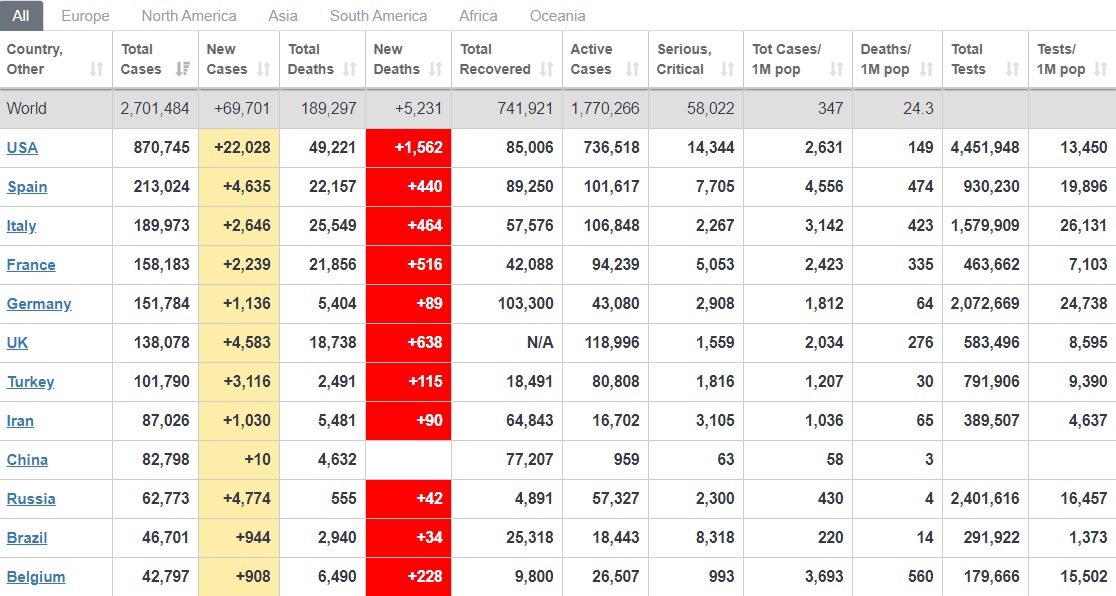
Task: Click Tot Cases/1M pop sort icon
Action: 836,69
